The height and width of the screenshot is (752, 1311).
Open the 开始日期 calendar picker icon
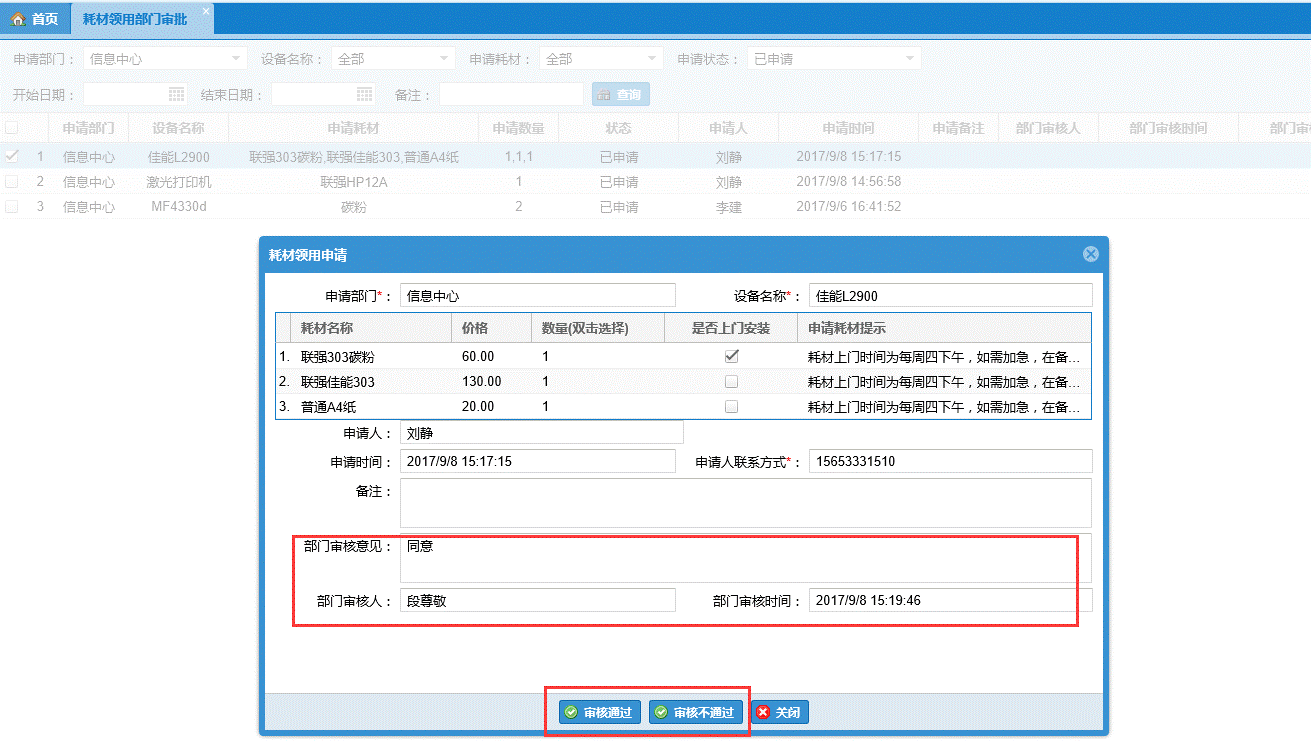pyautogui.click(x=177, y=94)
